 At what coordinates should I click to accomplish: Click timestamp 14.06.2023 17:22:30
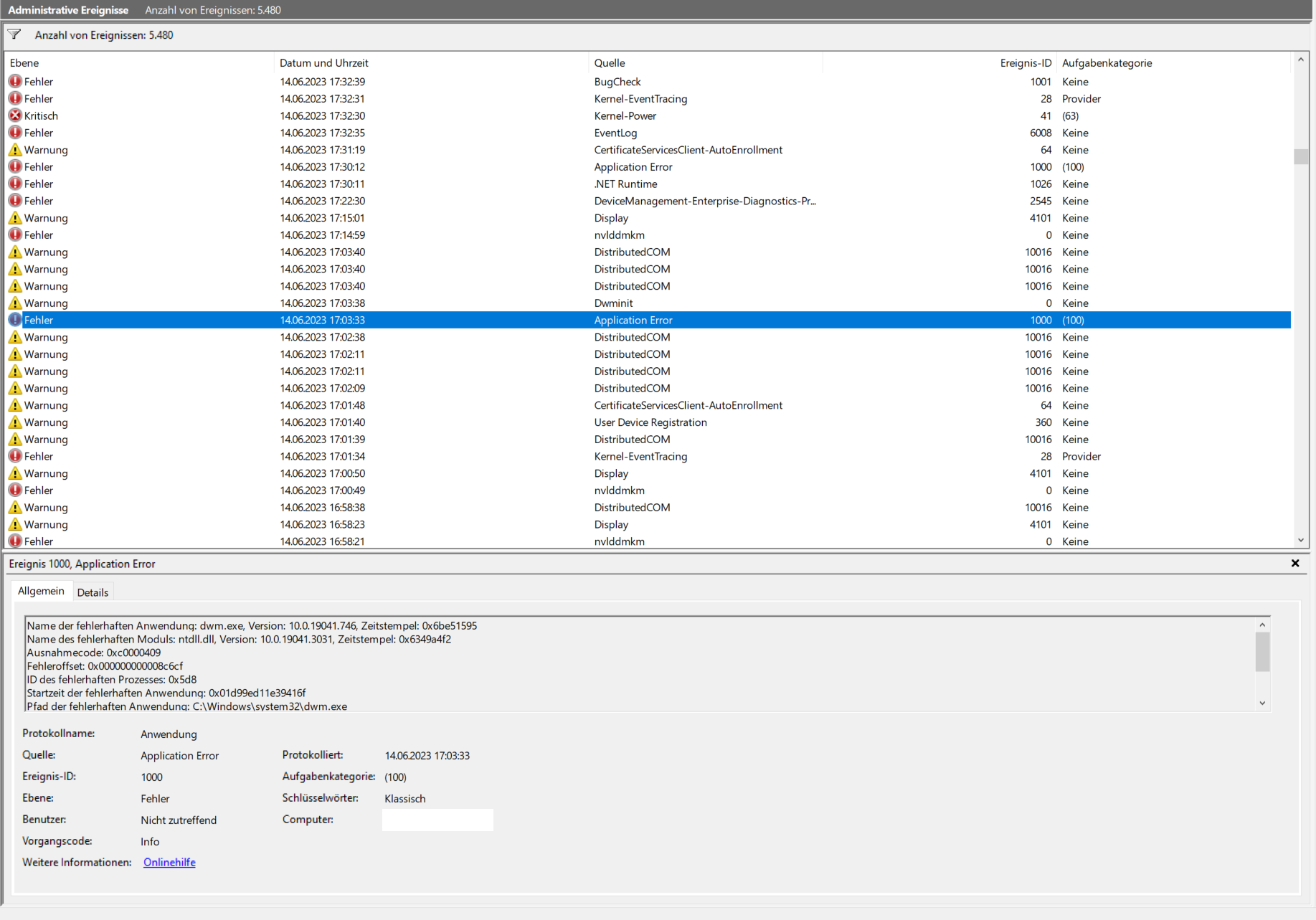click(x=323, y=201)
